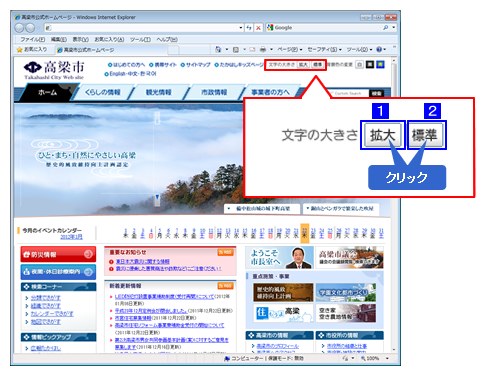Open the ツール(T) menu in menu bar
Screen dimensions: 490x376
[140, 39]
